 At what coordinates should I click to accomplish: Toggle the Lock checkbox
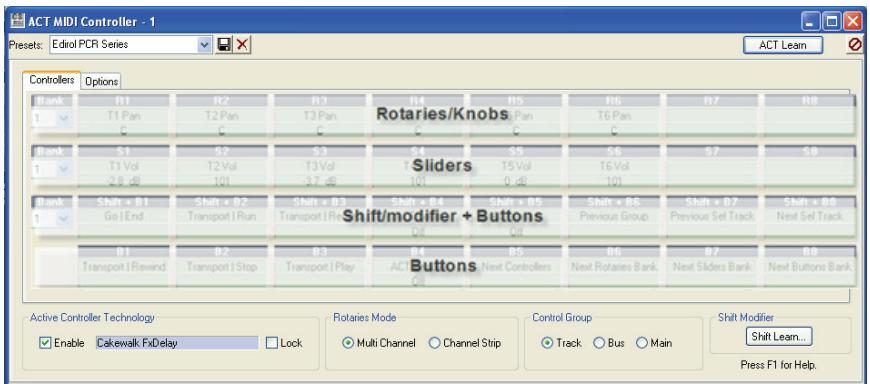click(271, 343)
